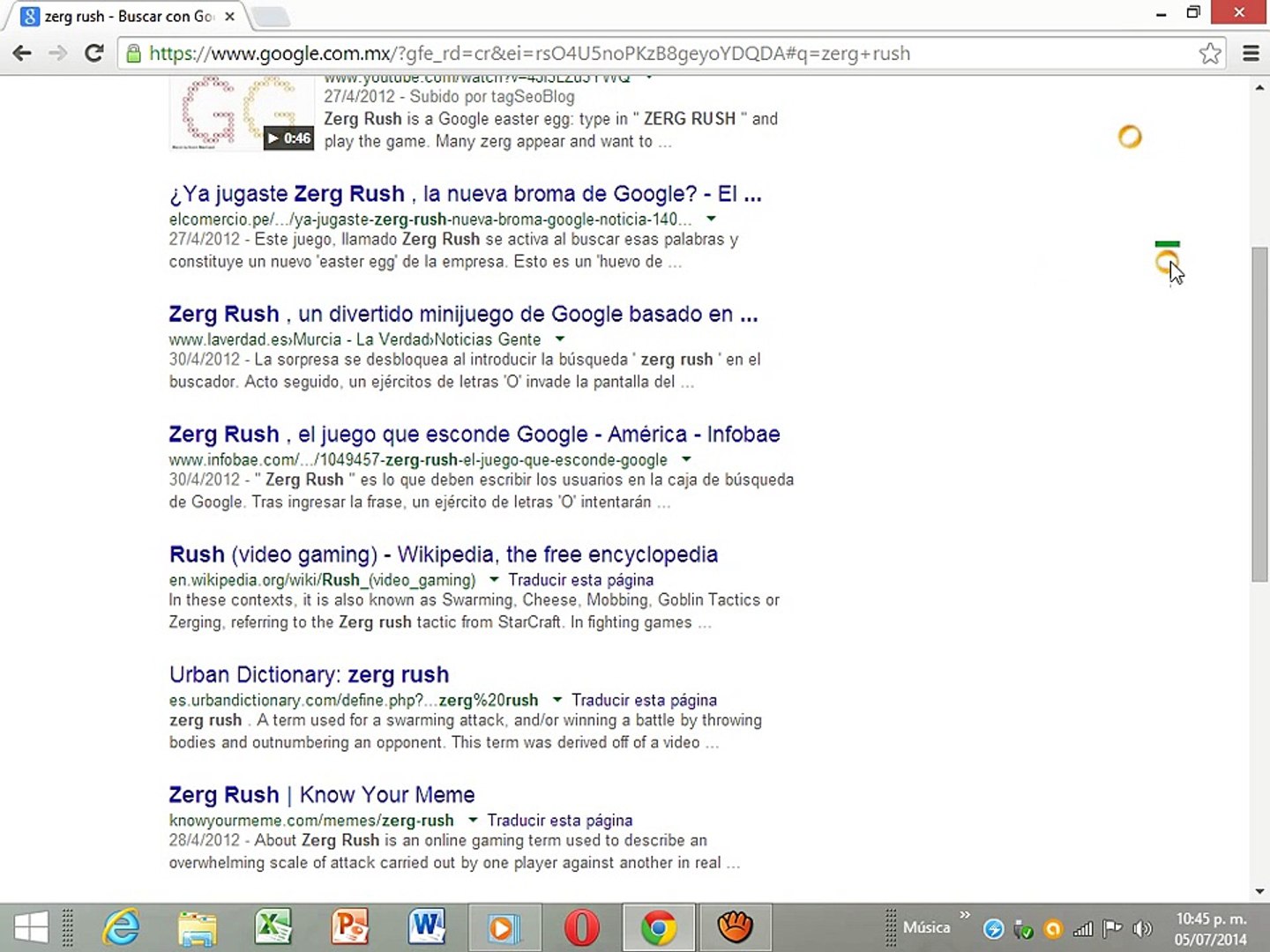Expand options arrow beside elcomercio.pe URL

[x=711, y=219]
